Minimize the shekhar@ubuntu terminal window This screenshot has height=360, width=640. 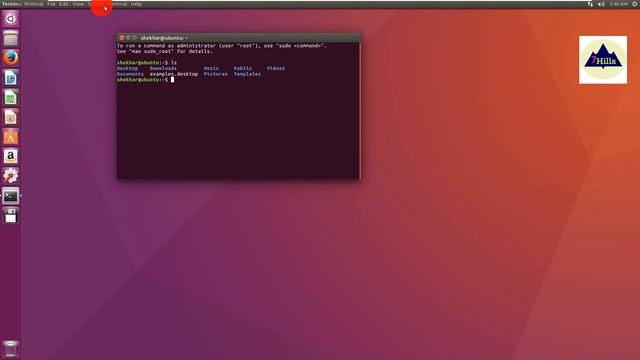click(128, 38)
